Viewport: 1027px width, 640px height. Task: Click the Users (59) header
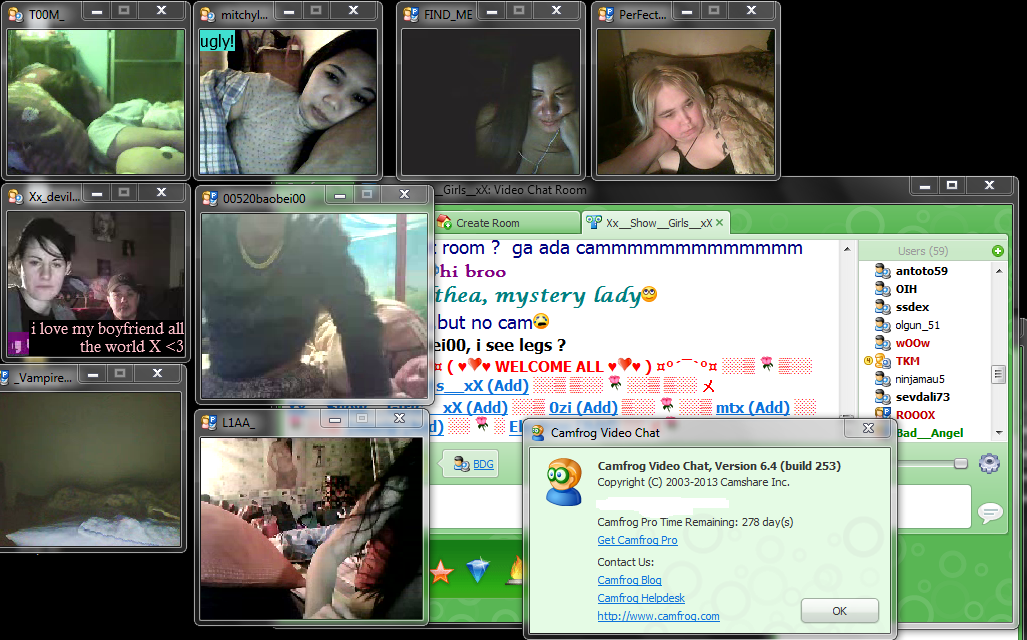923,251
